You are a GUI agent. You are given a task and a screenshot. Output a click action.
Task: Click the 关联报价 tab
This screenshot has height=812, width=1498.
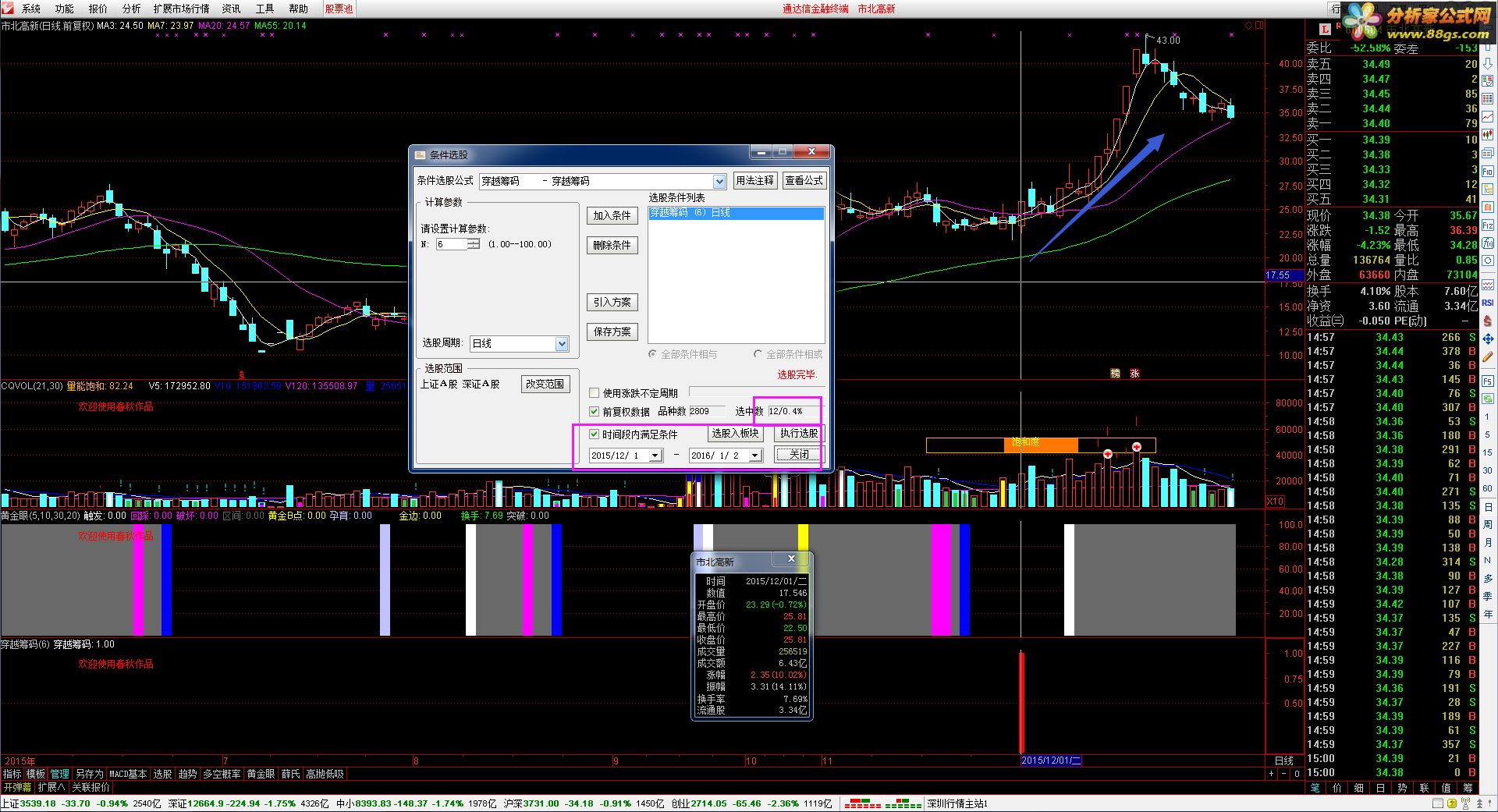pos(91,787)
